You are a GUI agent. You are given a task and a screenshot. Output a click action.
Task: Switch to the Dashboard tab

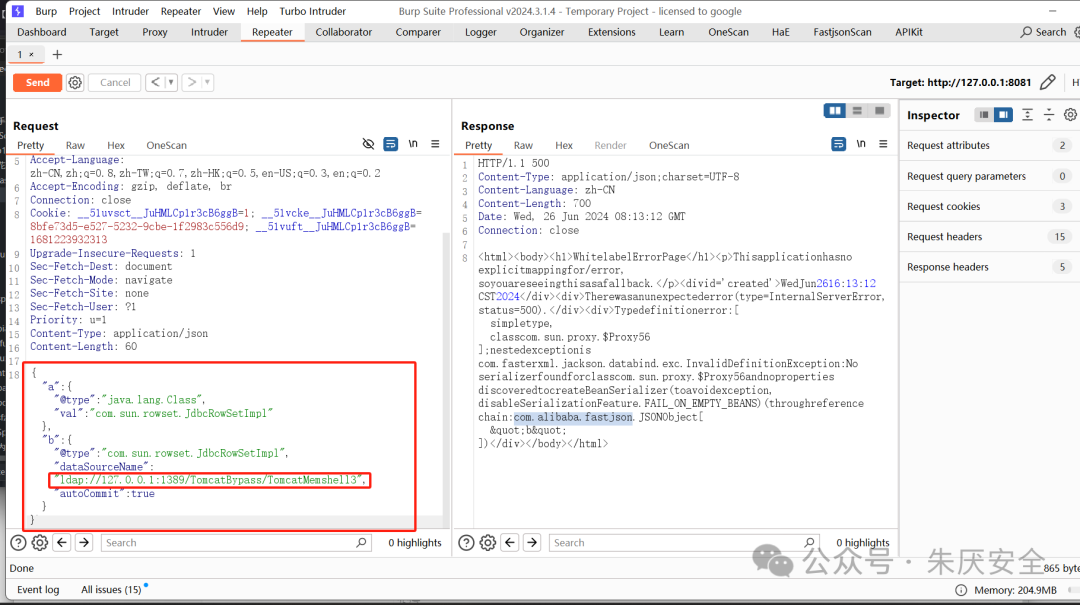pyautogui.click(x=42, y=32)
